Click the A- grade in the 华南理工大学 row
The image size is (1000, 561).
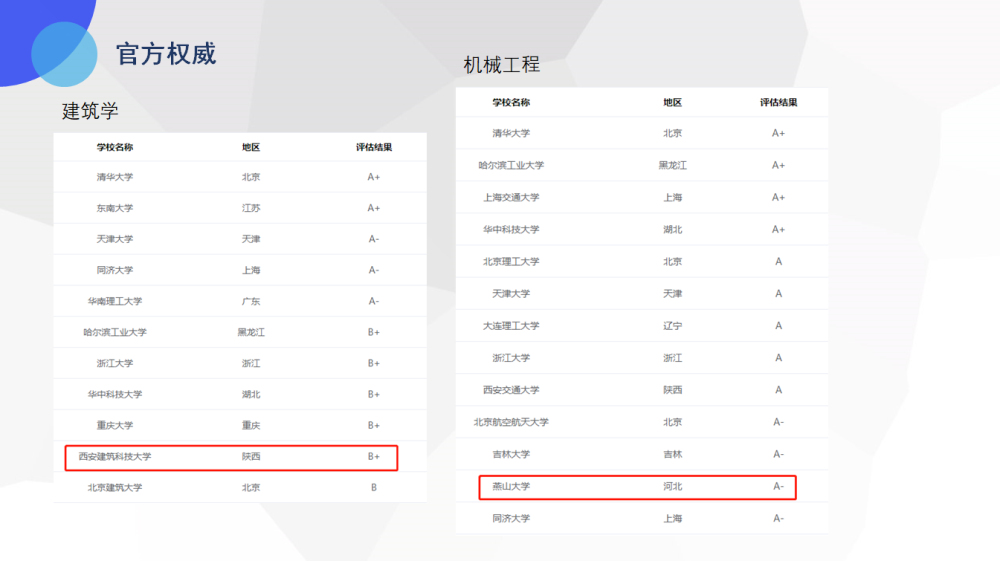pos(374,301)
